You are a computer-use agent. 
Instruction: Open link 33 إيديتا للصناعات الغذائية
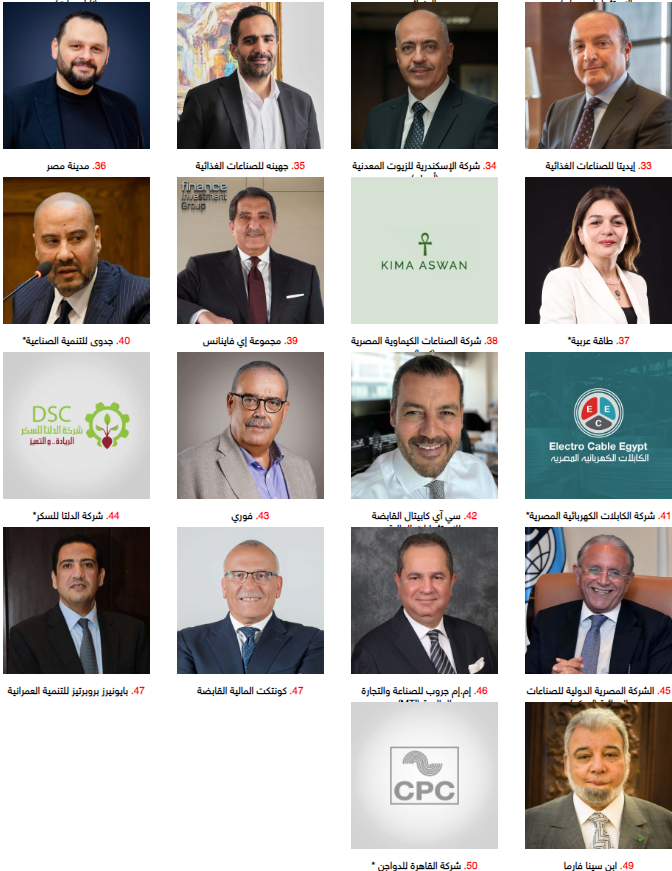coord(598,166)
